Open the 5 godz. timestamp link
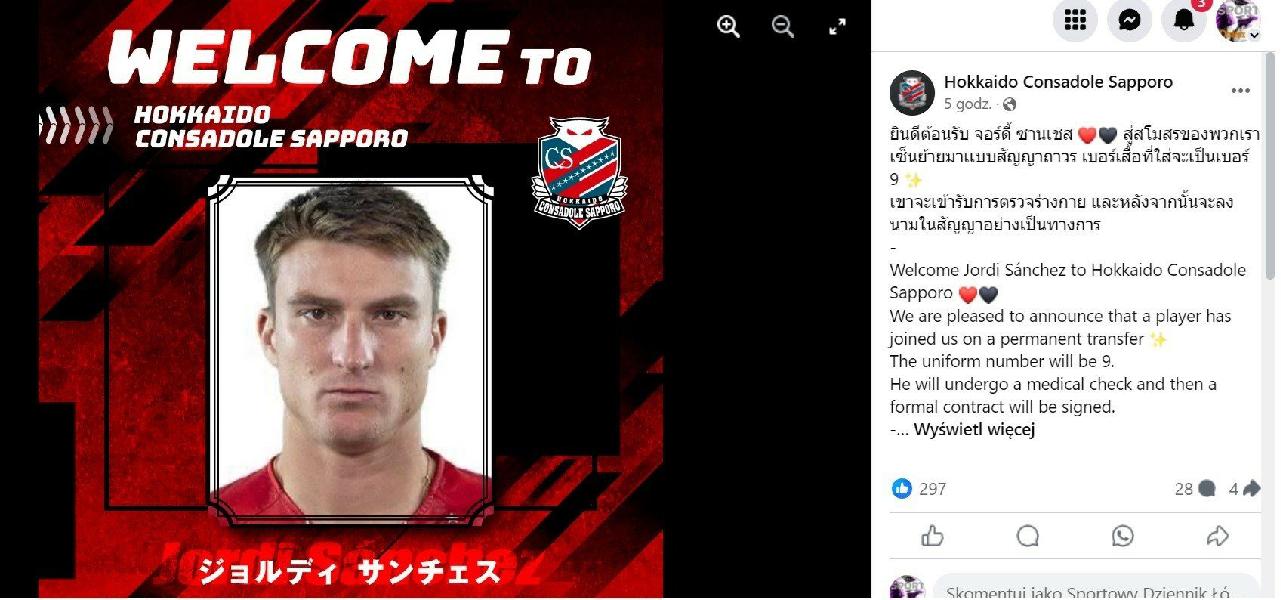1286x600 pixels. [x=967, y=104]
